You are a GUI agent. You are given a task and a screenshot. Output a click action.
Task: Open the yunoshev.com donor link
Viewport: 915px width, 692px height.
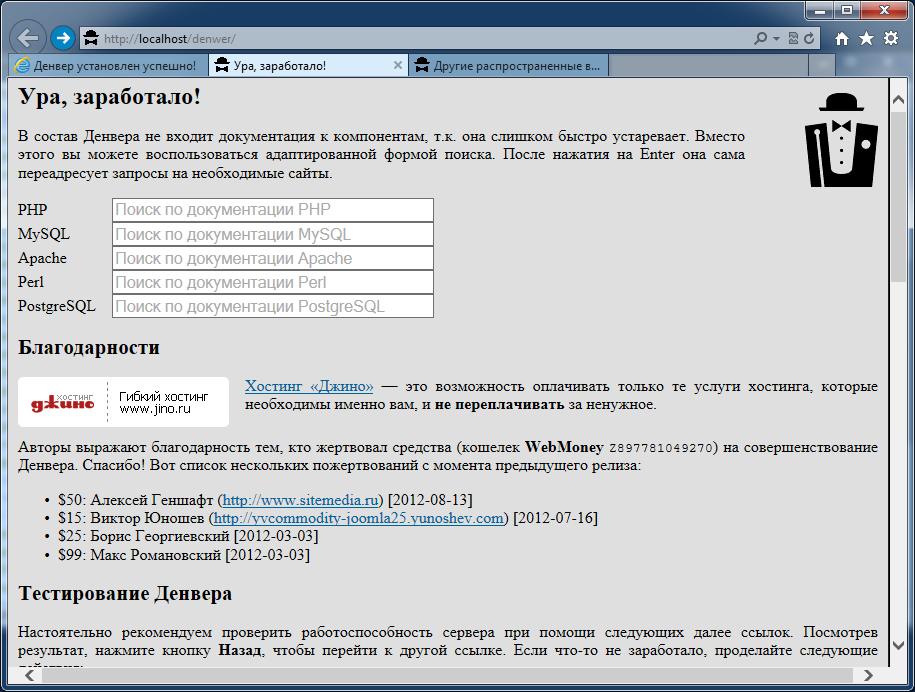tap(358, 518)
